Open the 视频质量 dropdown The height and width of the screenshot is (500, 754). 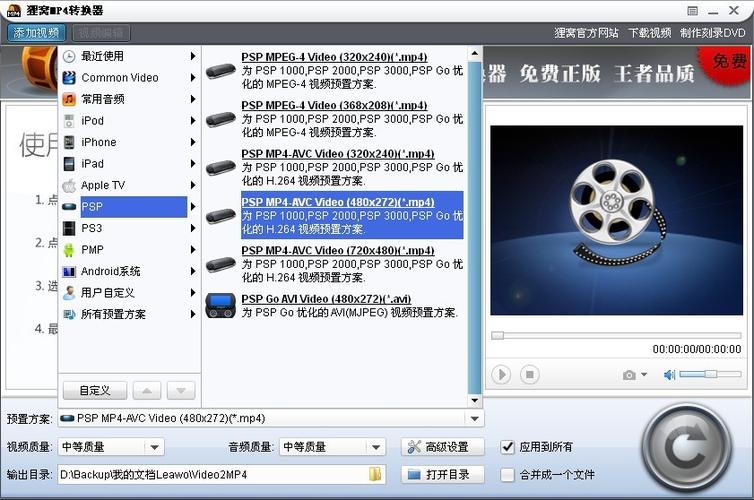coord(154,447)
